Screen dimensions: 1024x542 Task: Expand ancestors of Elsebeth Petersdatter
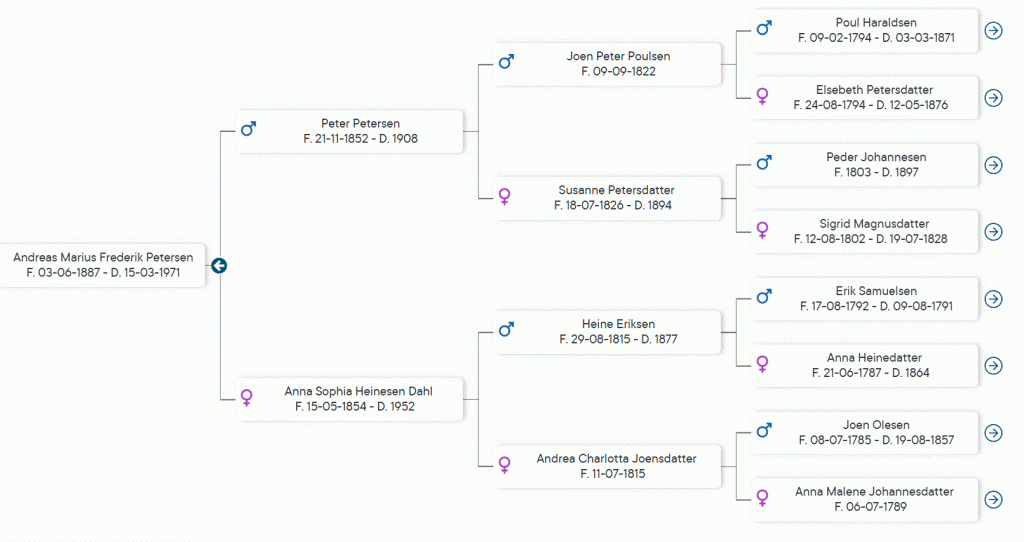click(993, 97)
